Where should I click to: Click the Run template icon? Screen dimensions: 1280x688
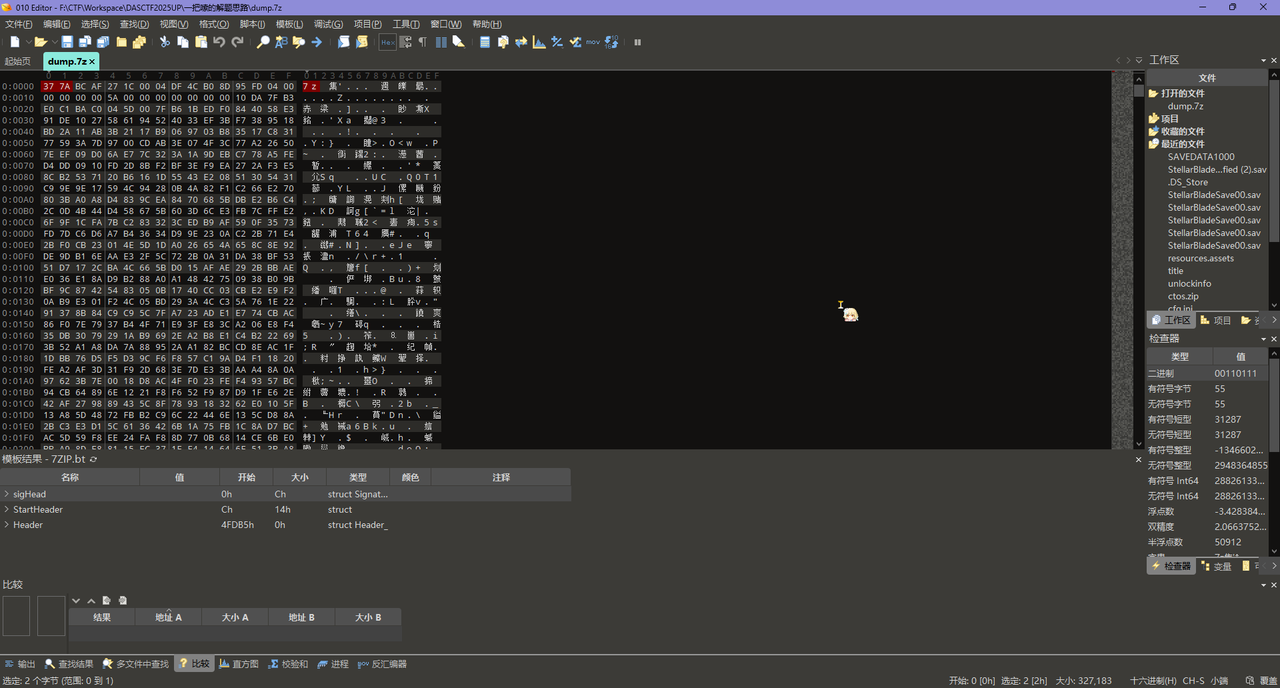click(361, 42)
